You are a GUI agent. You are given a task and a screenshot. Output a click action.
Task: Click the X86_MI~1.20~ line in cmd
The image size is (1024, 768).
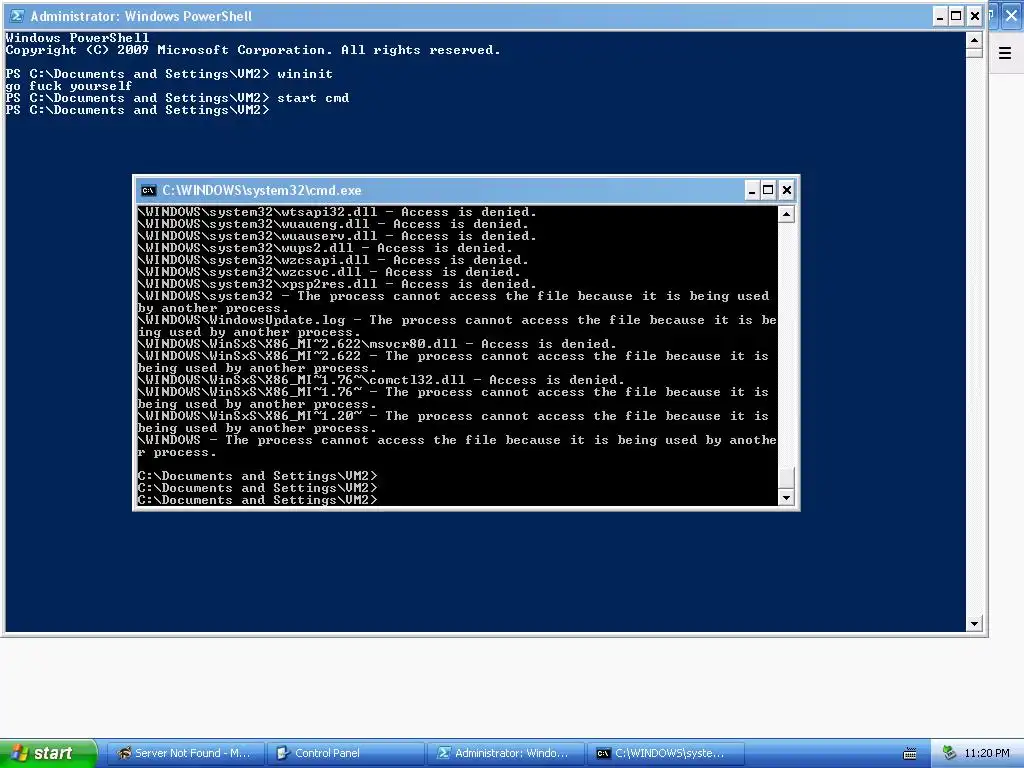(453, 422)
